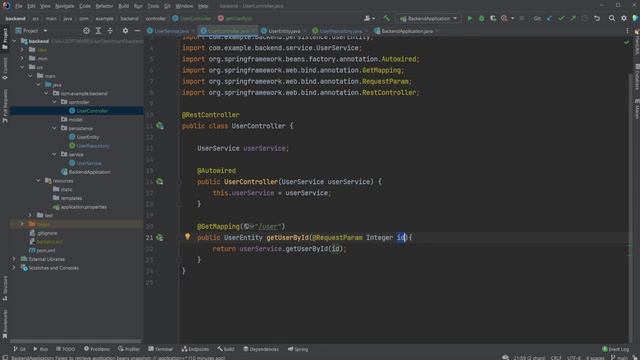
Task: Open Project panel options gear
Action: tap(125, 31)
